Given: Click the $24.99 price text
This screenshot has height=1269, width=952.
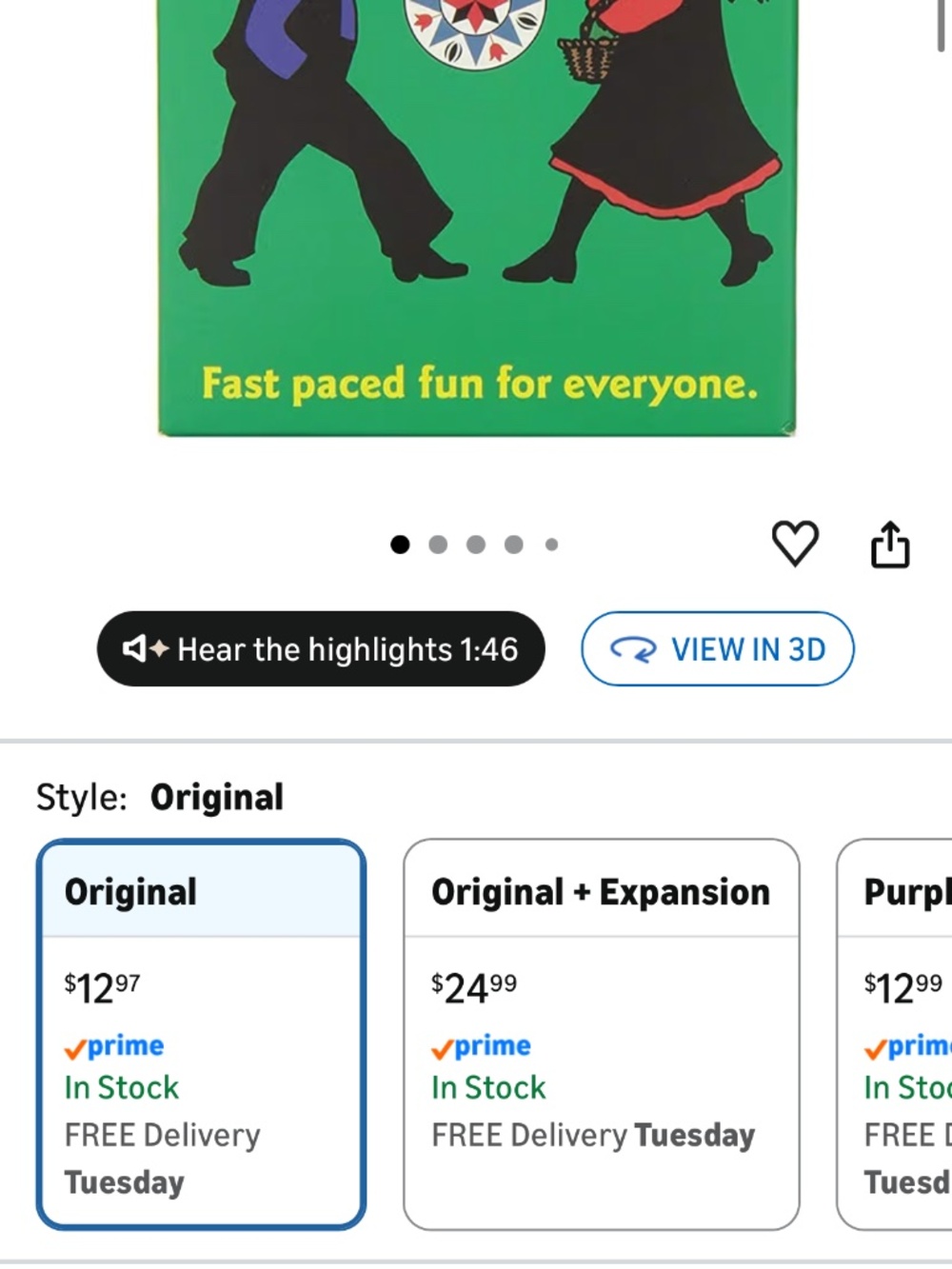Looking at the screenshot, I should click(x=474, y=988).
